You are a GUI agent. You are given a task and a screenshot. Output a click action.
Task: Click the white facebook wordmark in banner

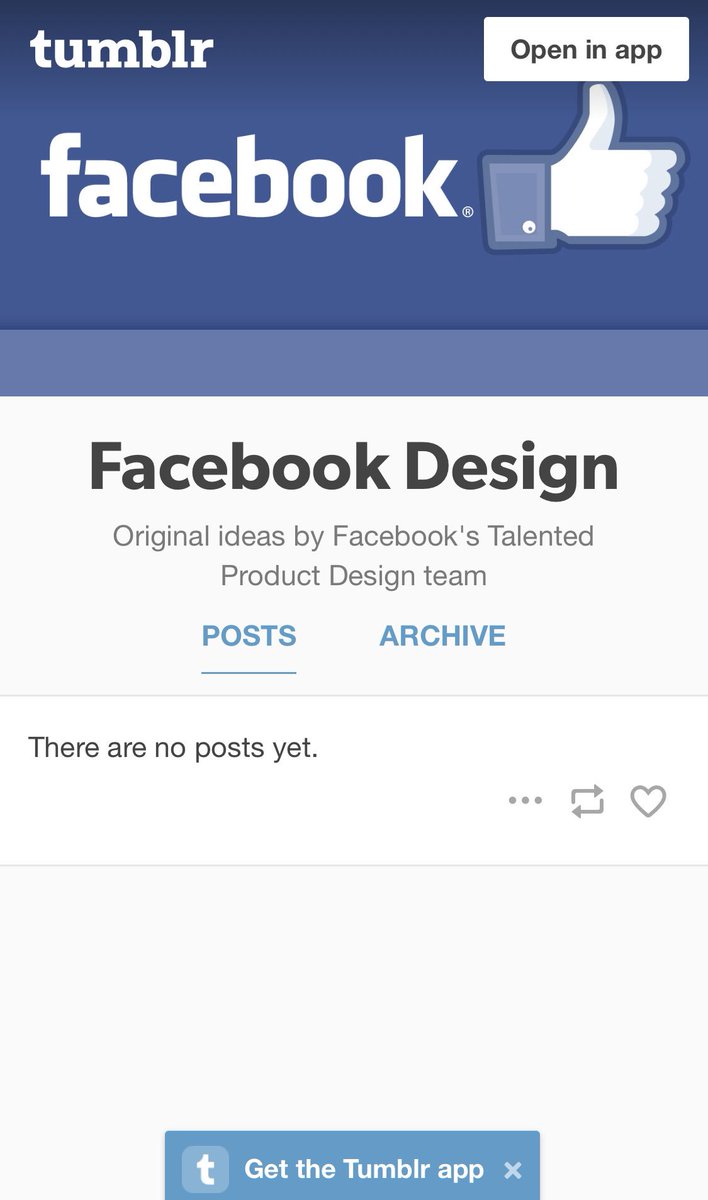point(251,178)
